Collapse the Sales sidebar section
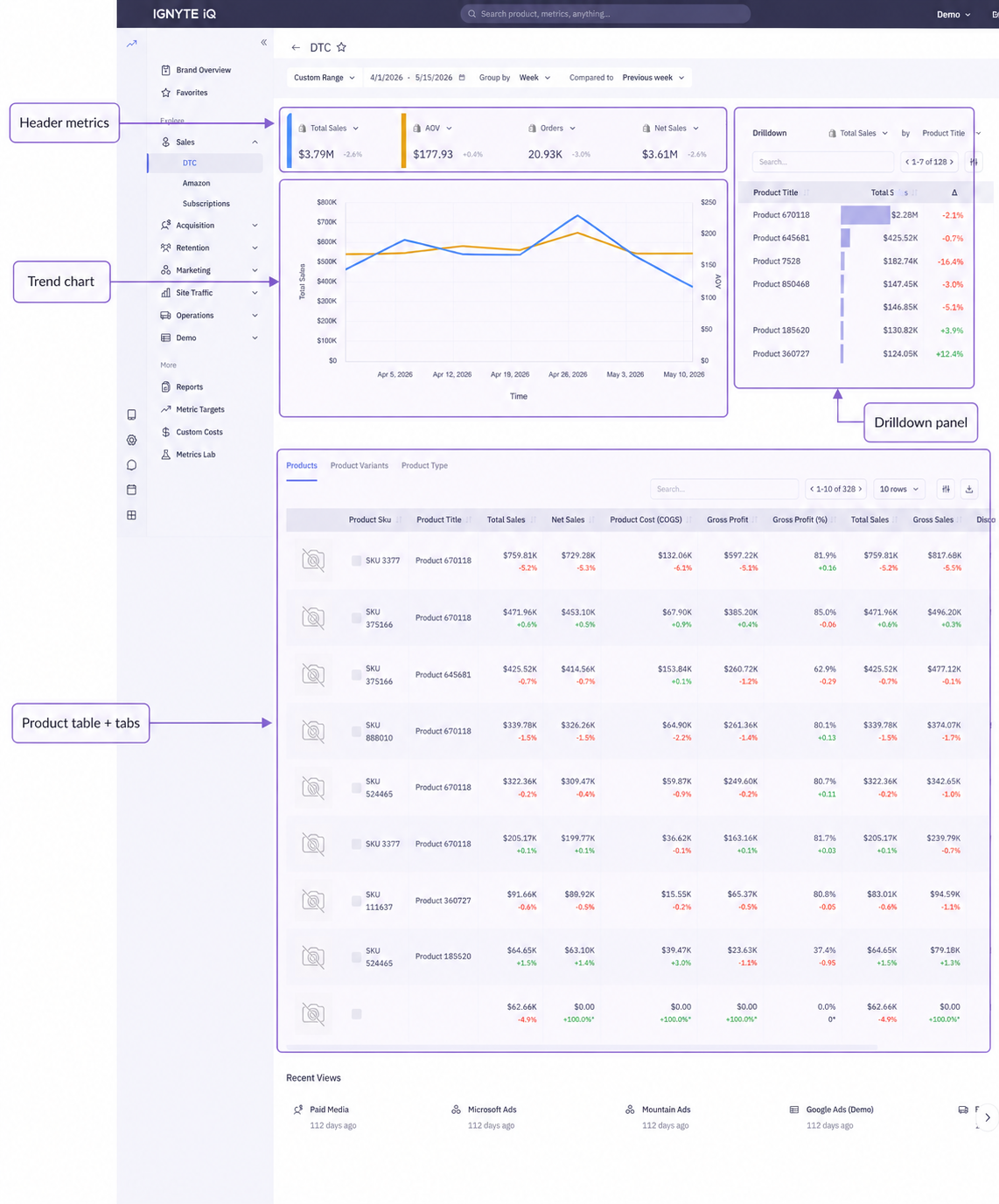The image size is (999, 1204). pos(255,143)
